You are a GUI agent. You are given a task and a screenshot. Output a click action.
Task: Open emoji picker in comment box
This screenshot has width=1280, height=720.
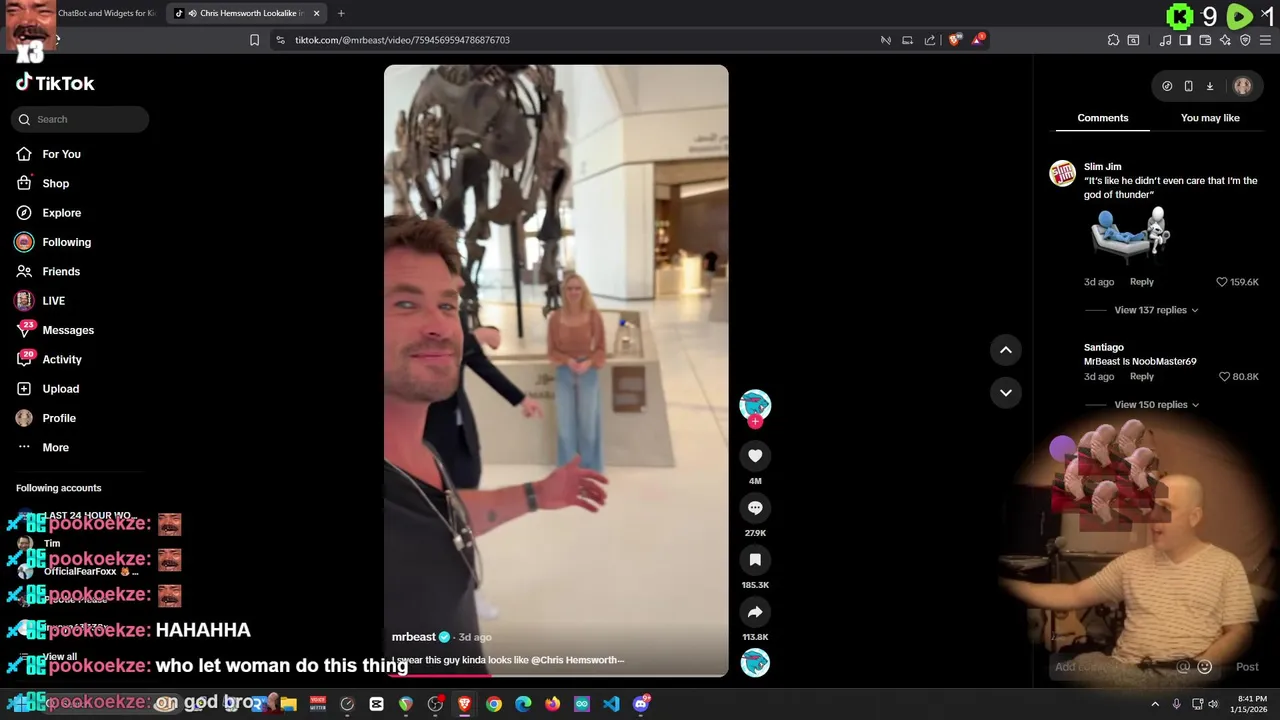coord(1204,667)
